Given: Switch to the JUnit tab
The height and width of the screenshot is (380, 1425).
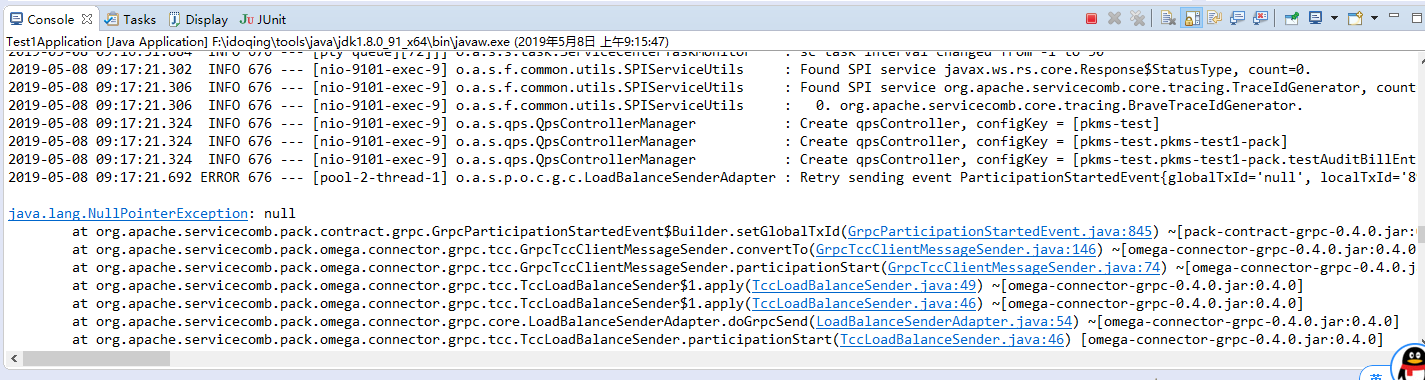Looking at the screenshot, I should [262, 19].
